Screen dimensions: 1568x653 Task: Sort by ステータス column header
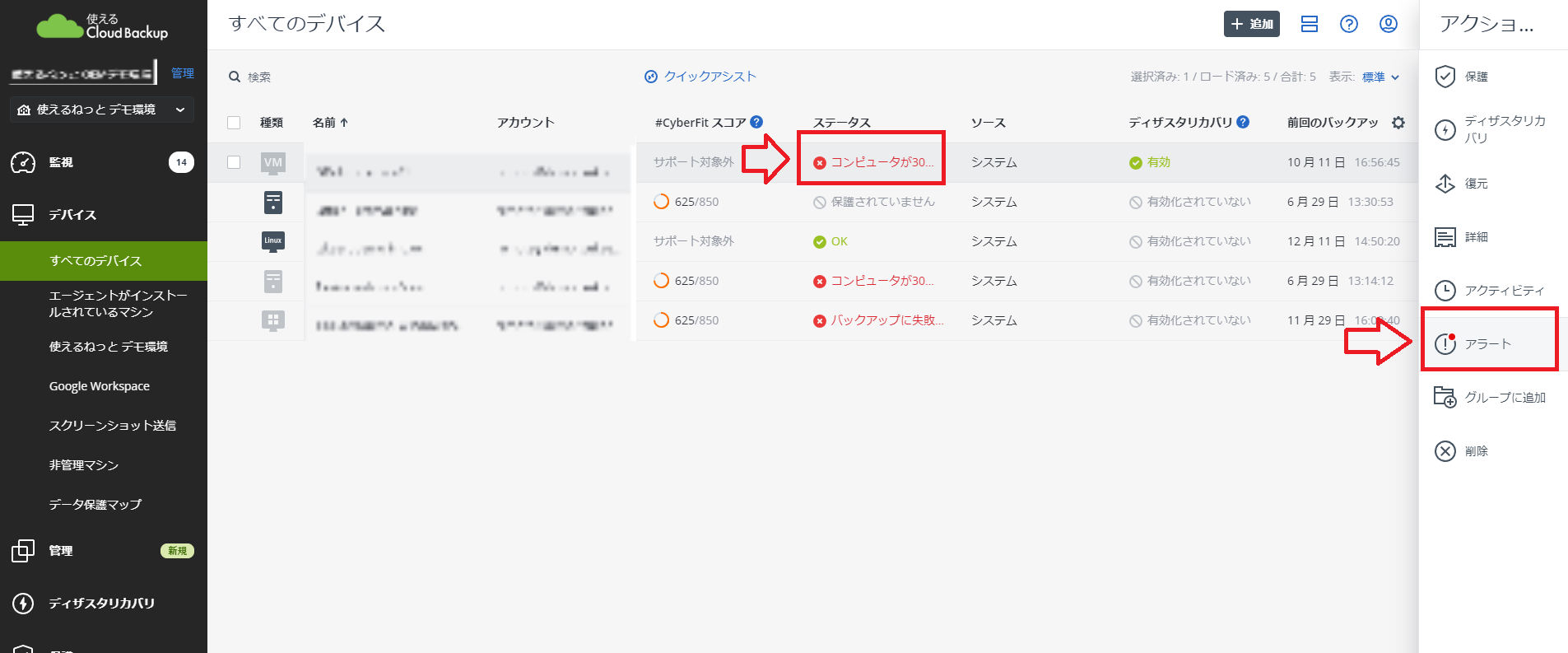(x=841, y=123)
